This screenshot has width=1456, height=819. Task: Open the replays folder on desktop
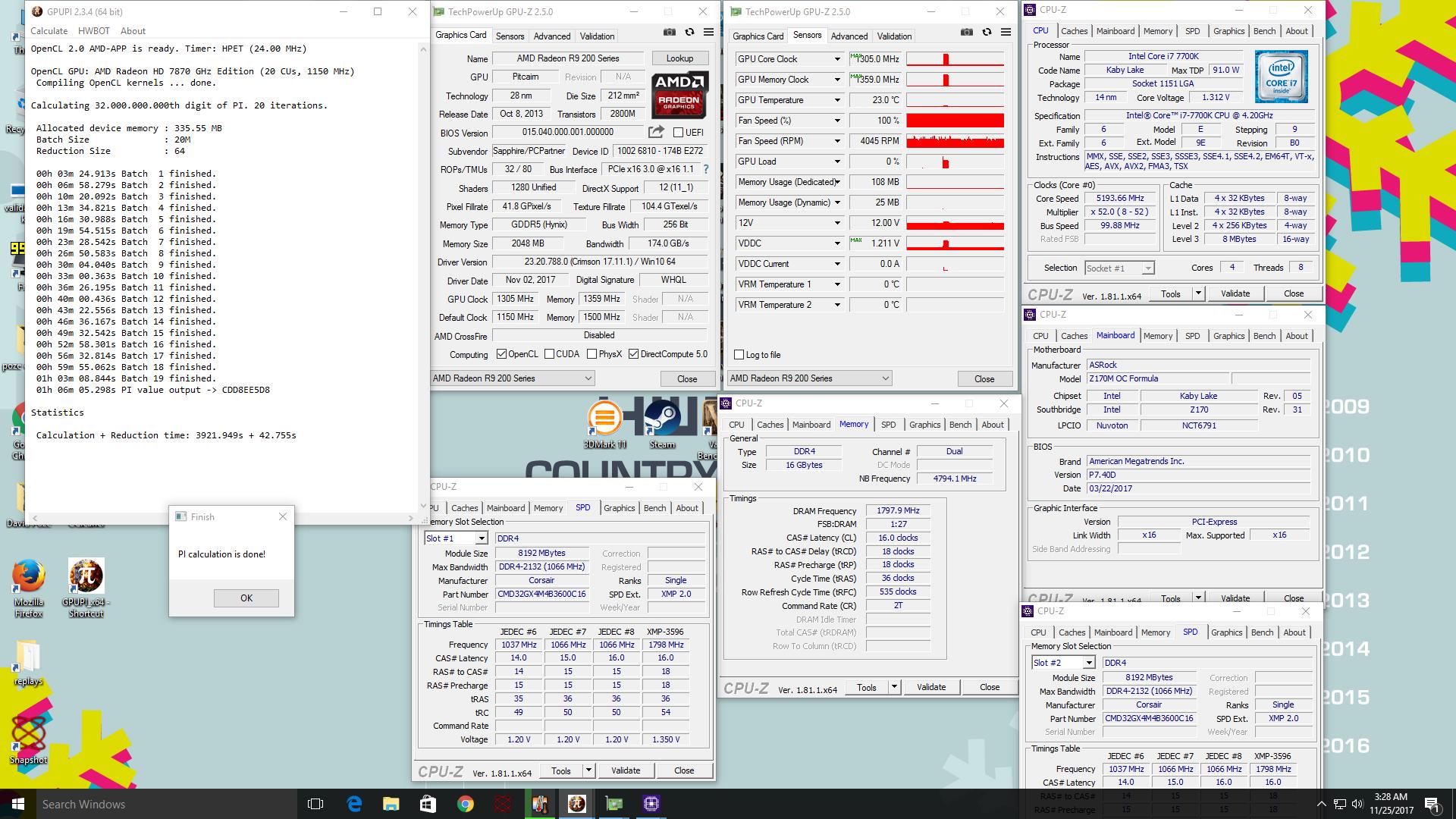tap(28, 664)
